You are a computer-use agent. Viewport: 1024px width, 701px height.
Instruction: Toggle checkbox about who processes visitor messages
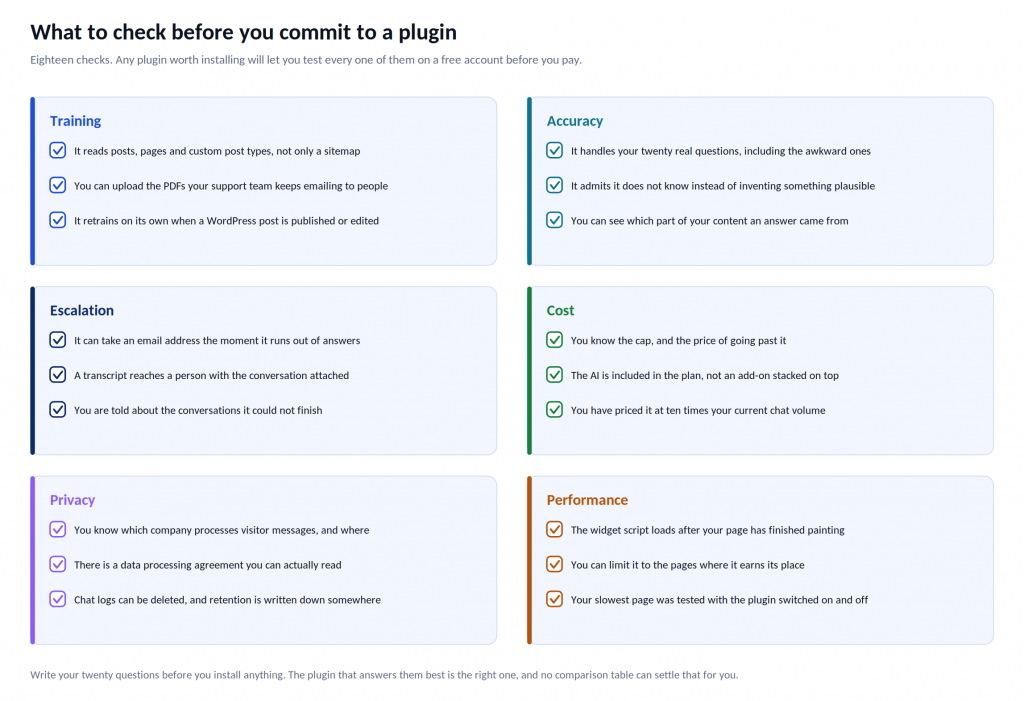(57, 529)
